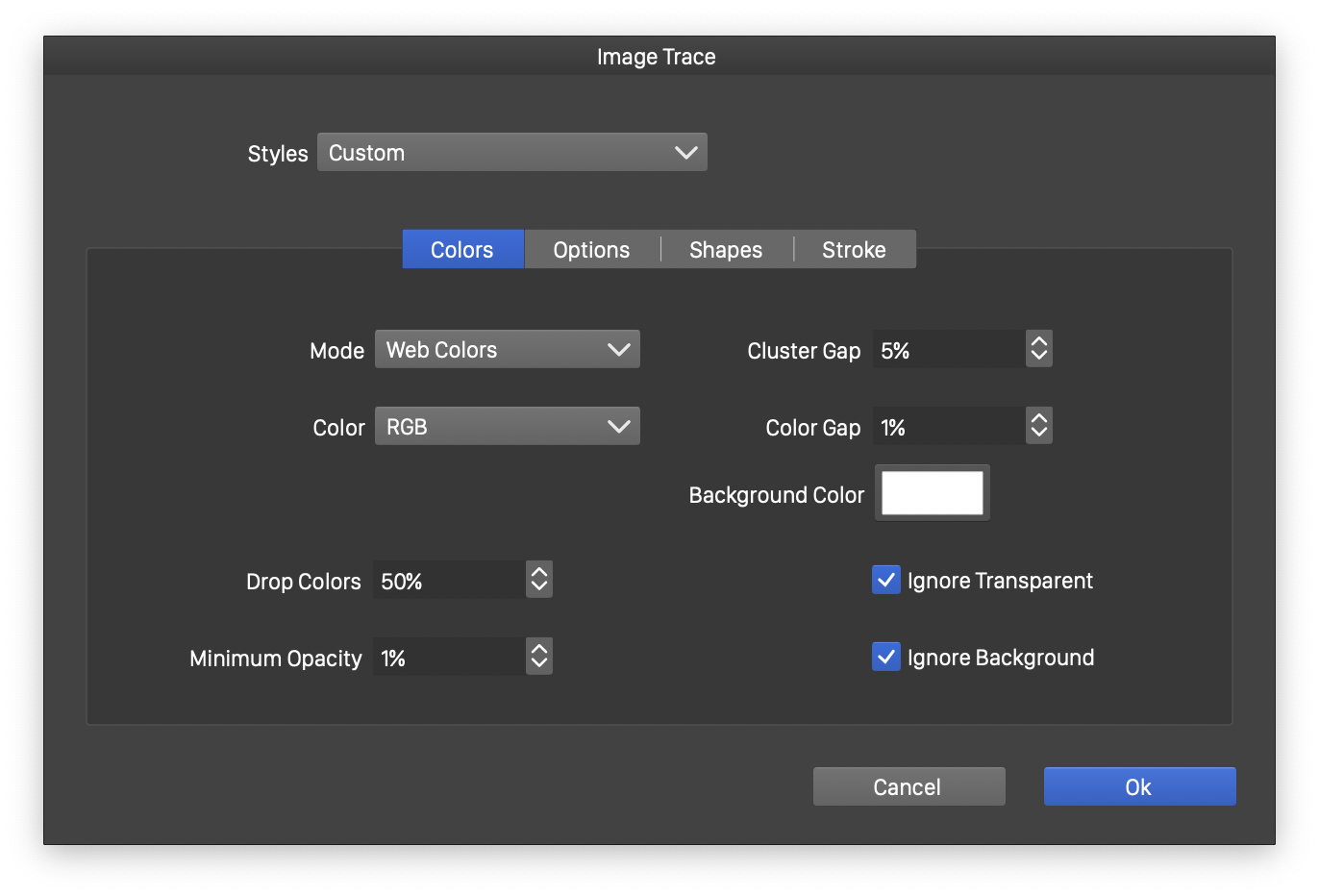Click the Cluster Gap stepper arrows

1038,350
